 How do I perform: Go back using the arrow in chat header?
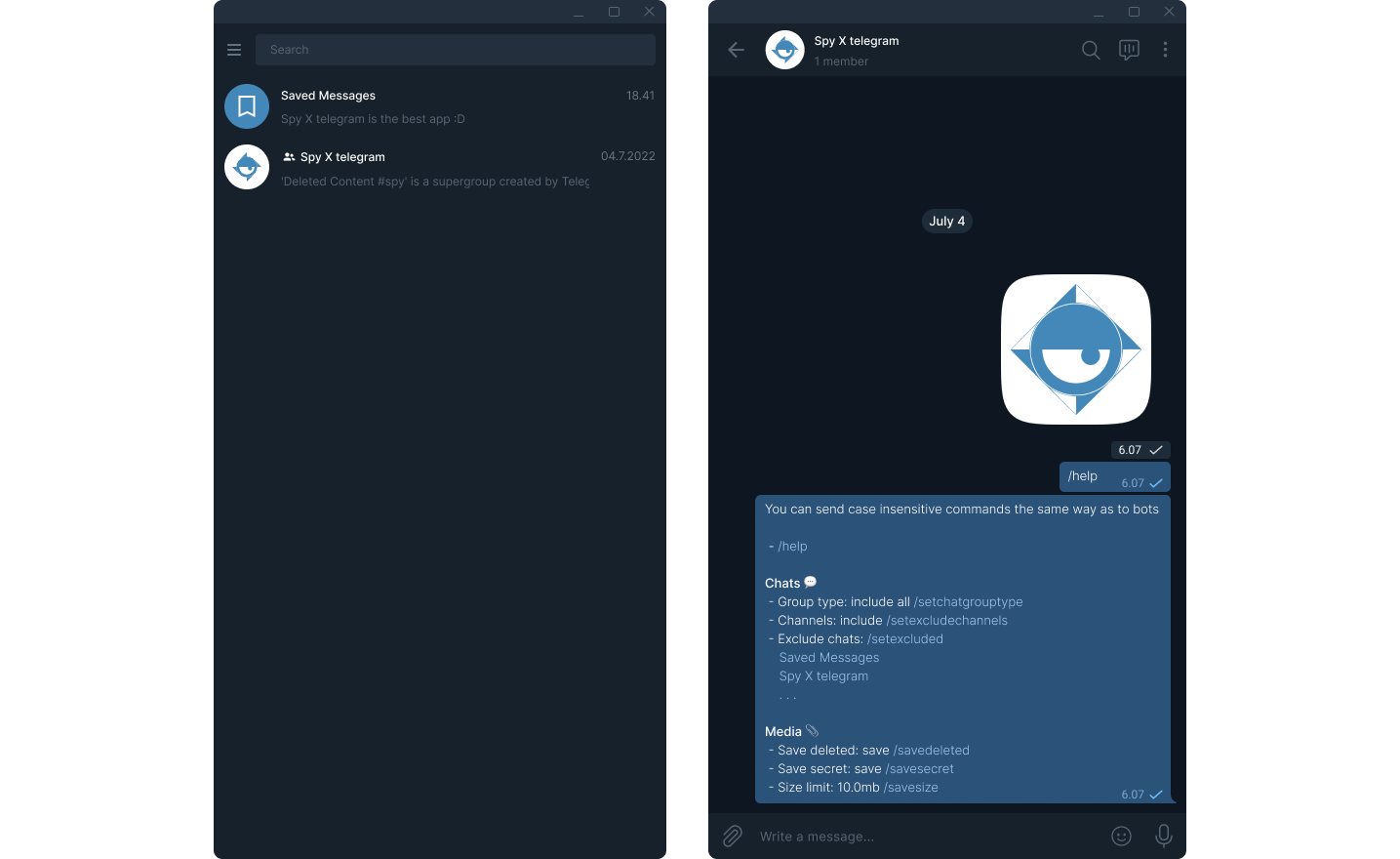click(737, 50)
